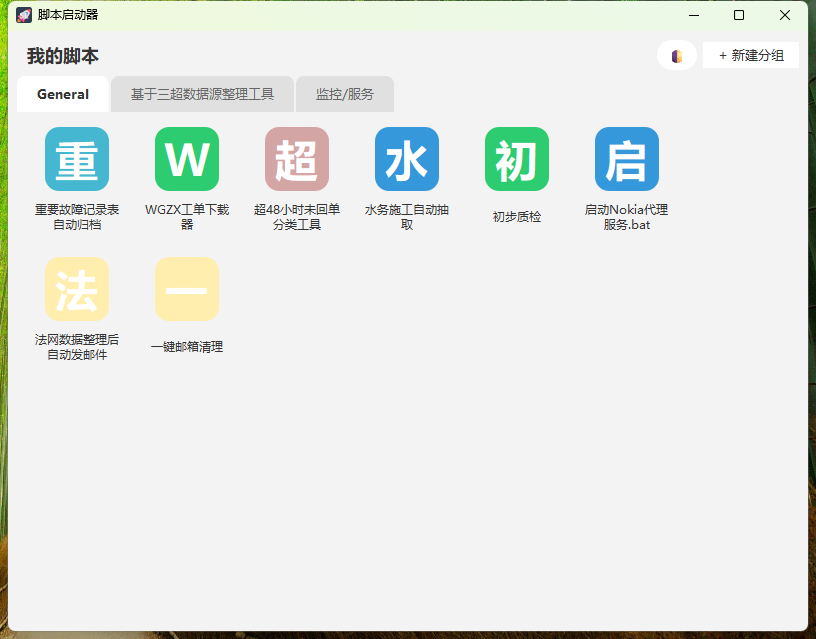Screen dimensions: 816x639
Task: Open the yellow 法网数据整理后自动发邮件 icon
Action: pyautogui.click(x=77, y=289)
